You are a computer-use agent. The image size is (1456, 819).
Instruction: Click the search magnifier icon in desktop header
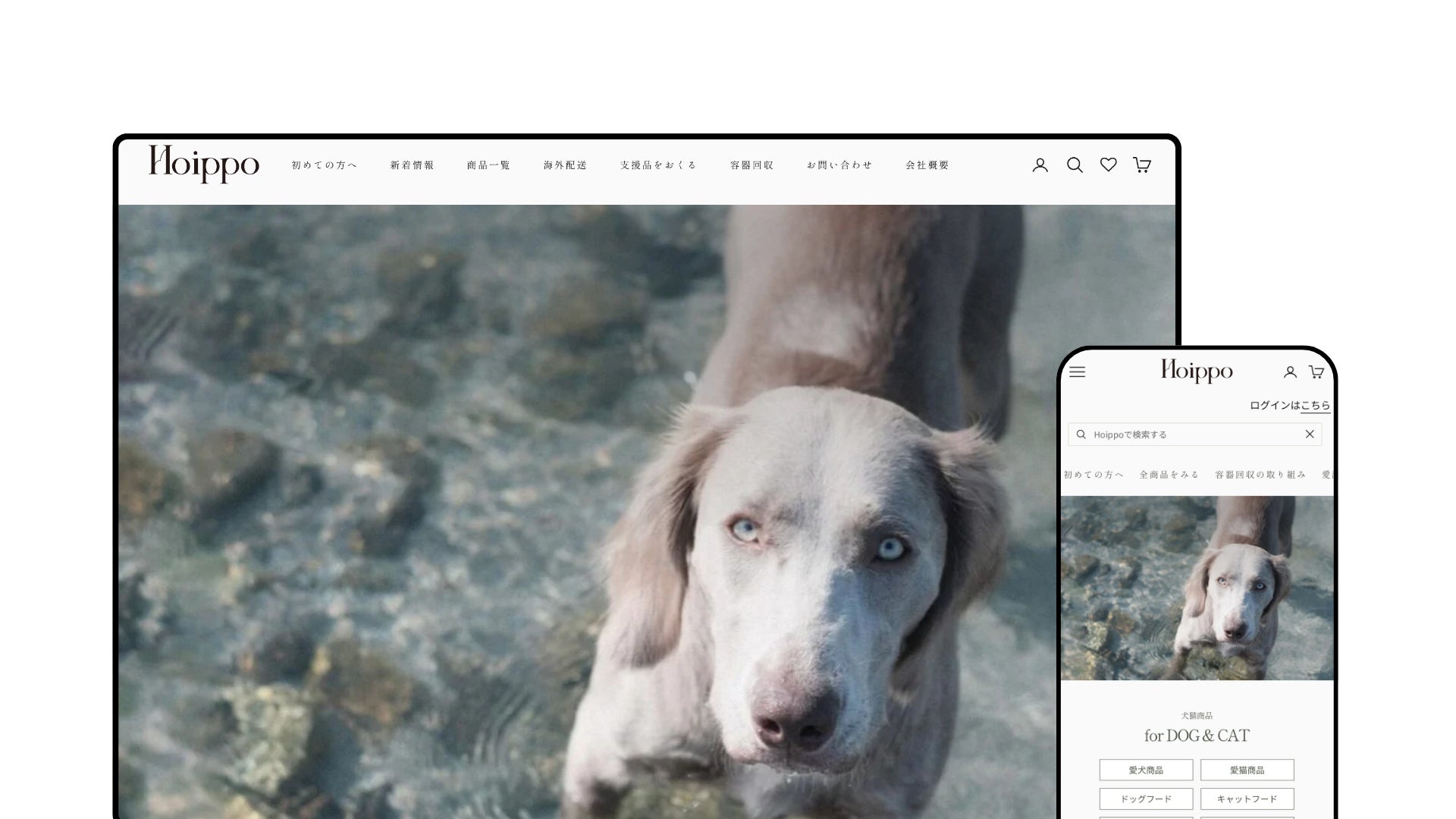point(1075,165)
